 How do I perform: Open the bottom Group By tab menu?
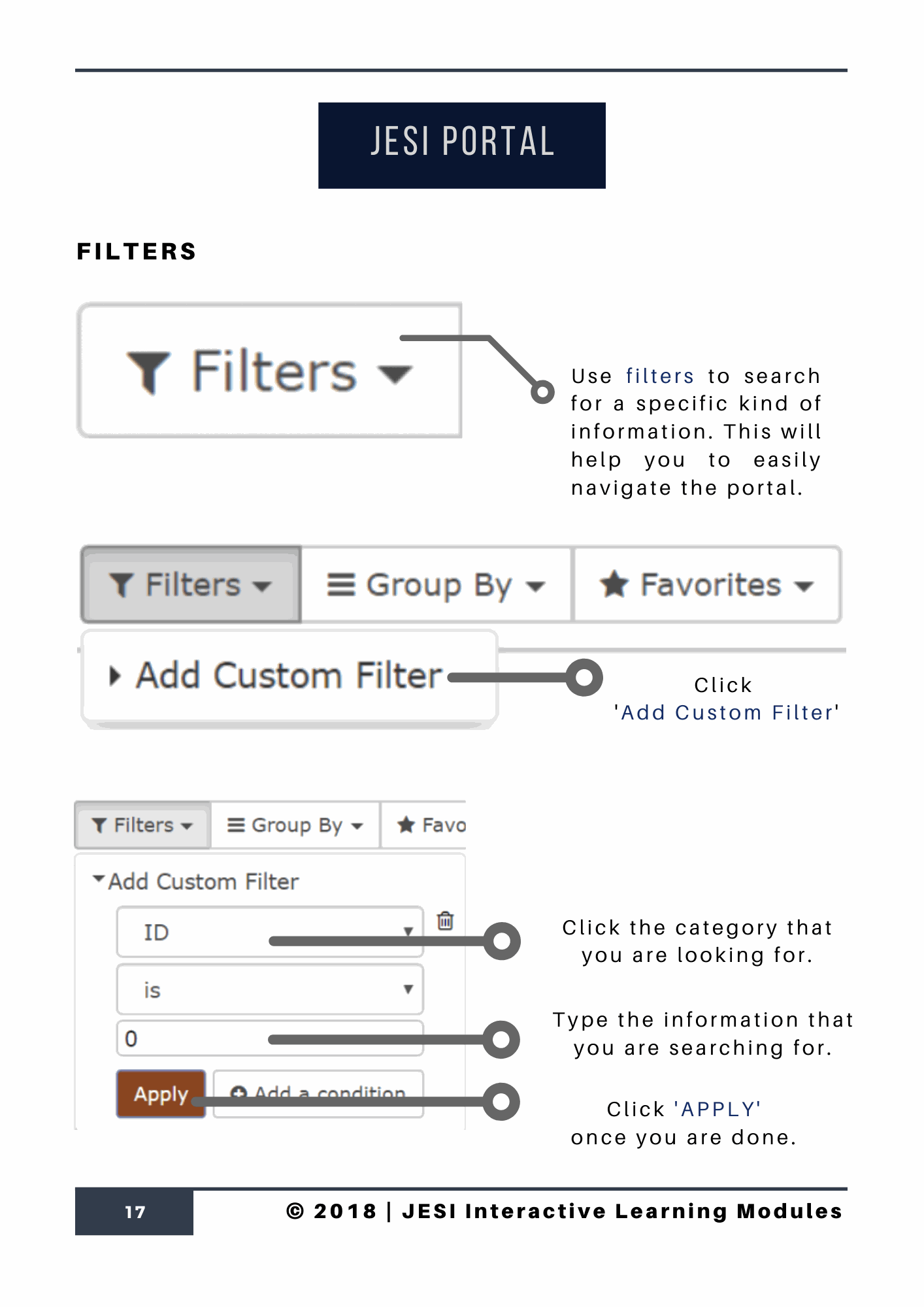[x=295, y=825]
